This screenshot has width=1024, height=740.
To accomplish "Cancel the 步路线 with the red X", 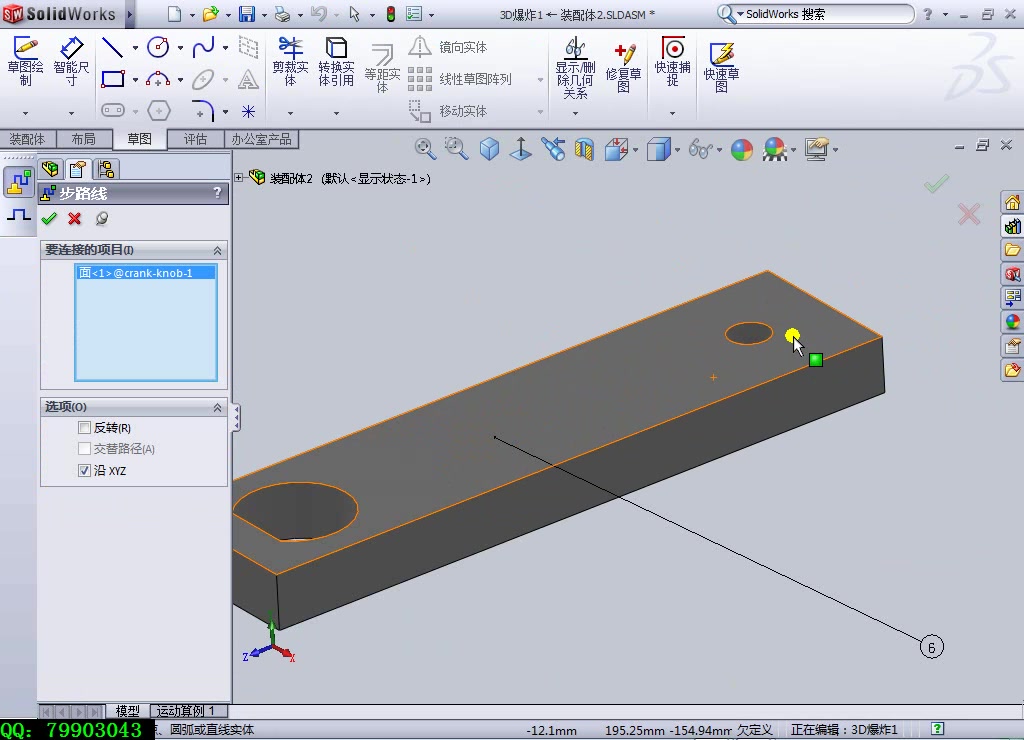I will pos(74,219).
